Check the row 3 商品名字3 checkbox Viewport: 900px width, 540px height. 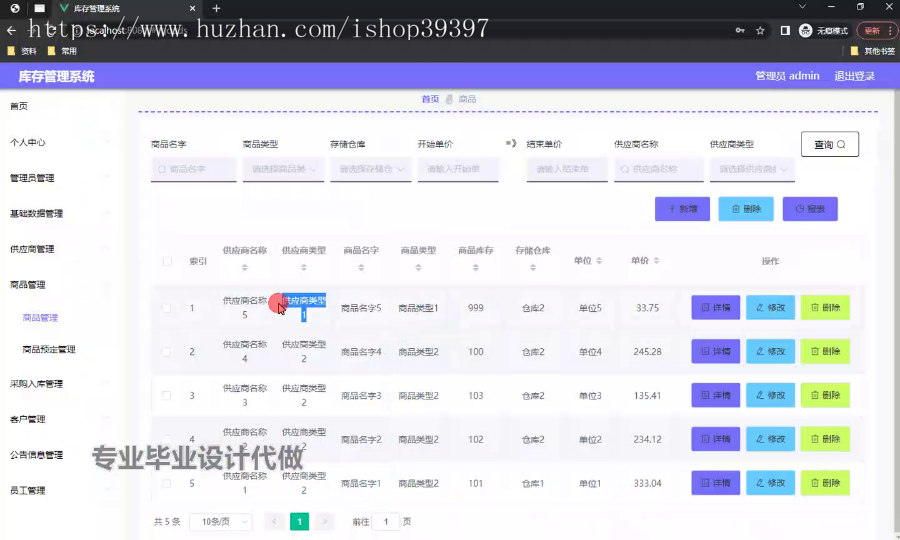click(166, 395)
